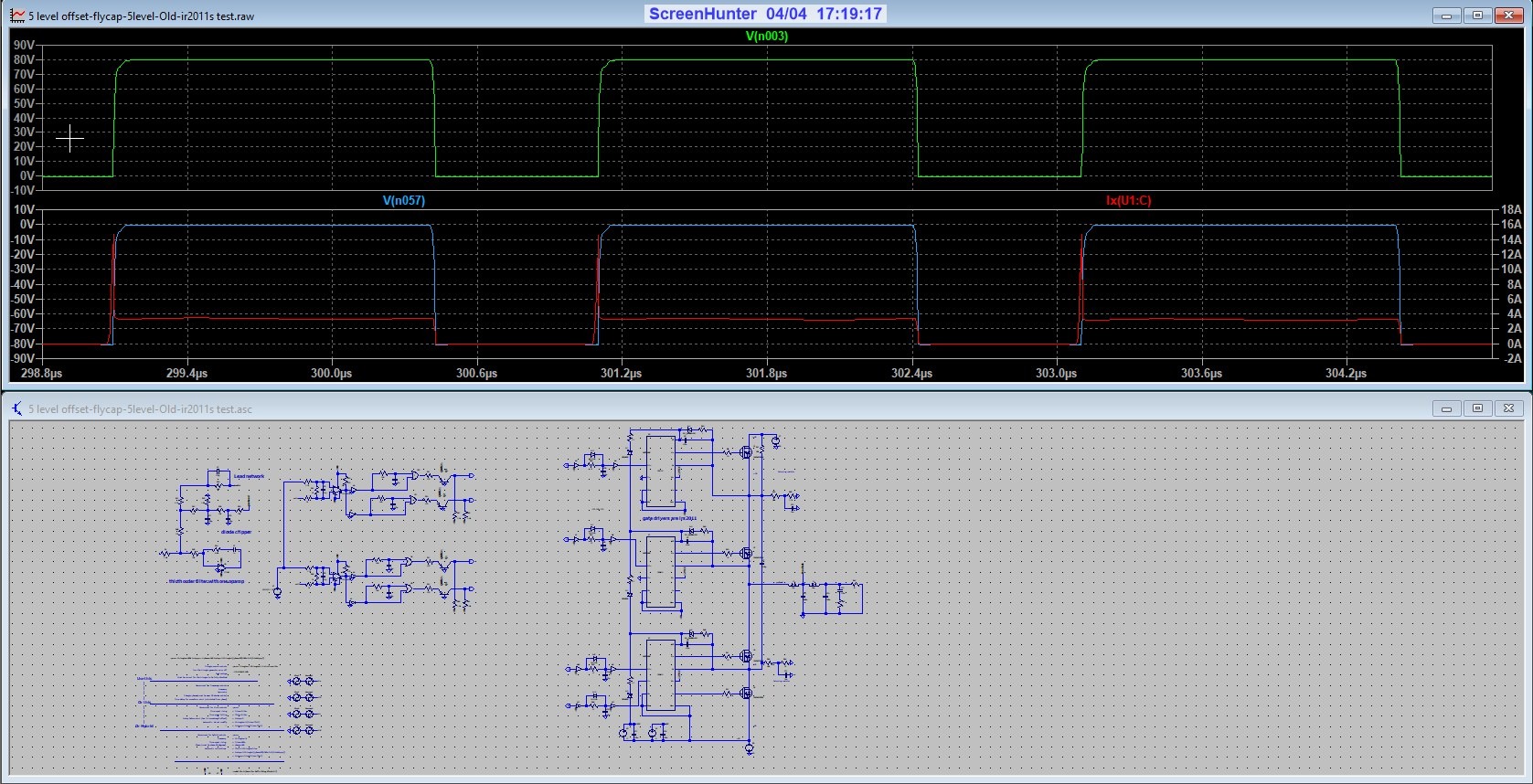
Task: Select the second MOSFET from the top
Action: pos(746,553)
